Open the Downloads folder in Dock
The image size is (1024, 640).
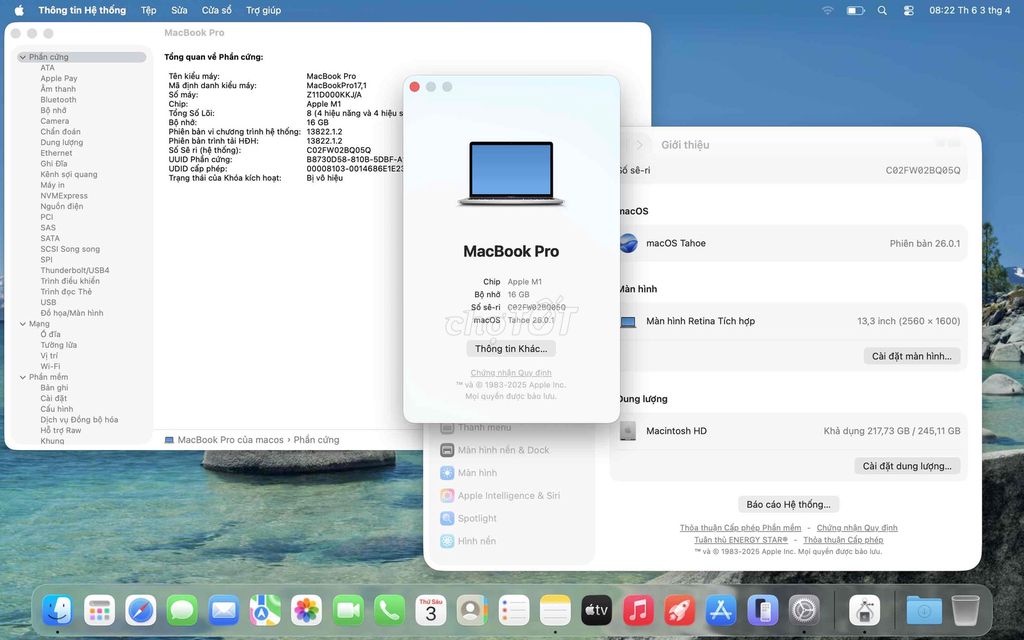point(924,611)
